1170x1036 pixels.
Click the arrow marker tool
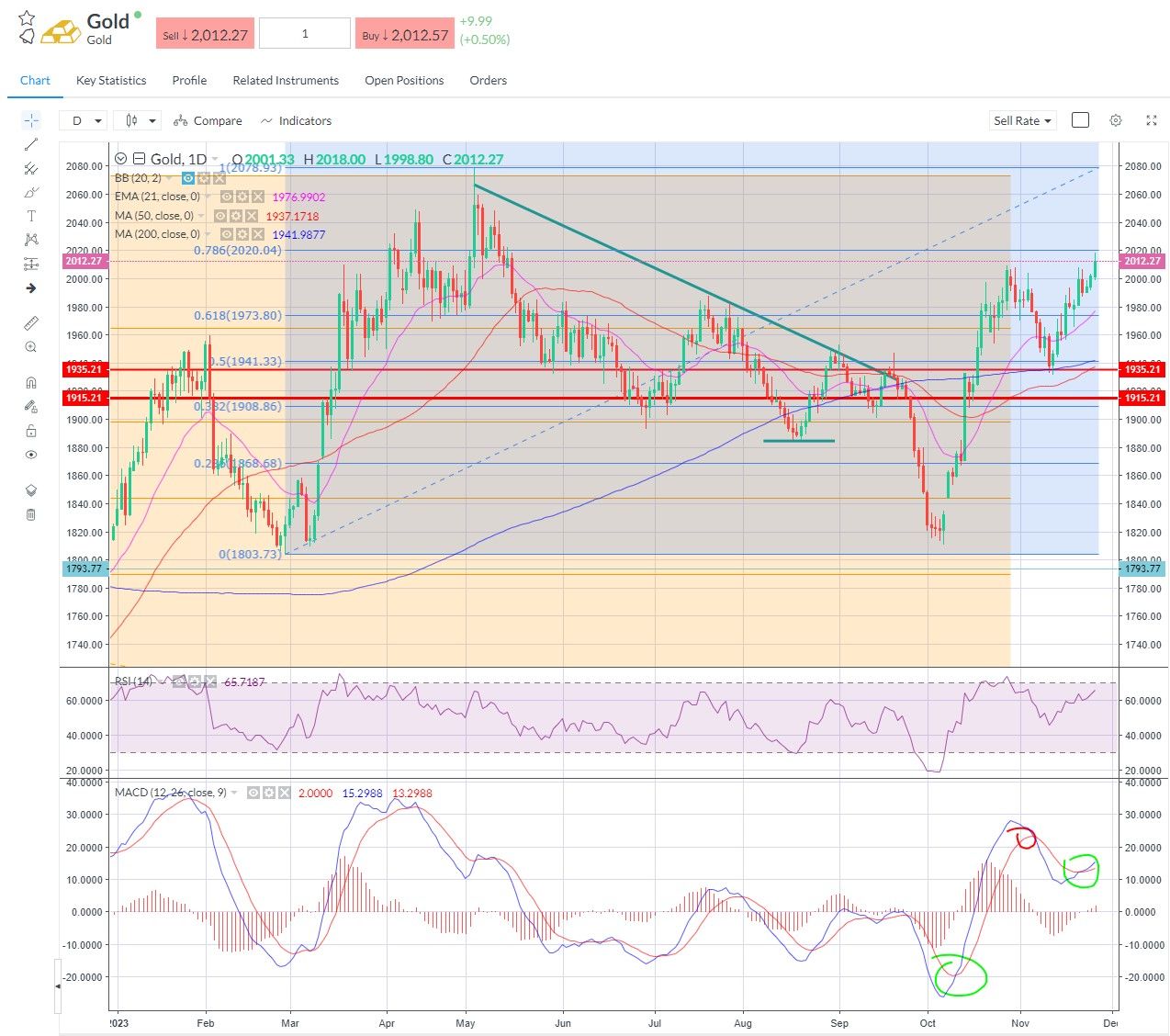(31, 288)
